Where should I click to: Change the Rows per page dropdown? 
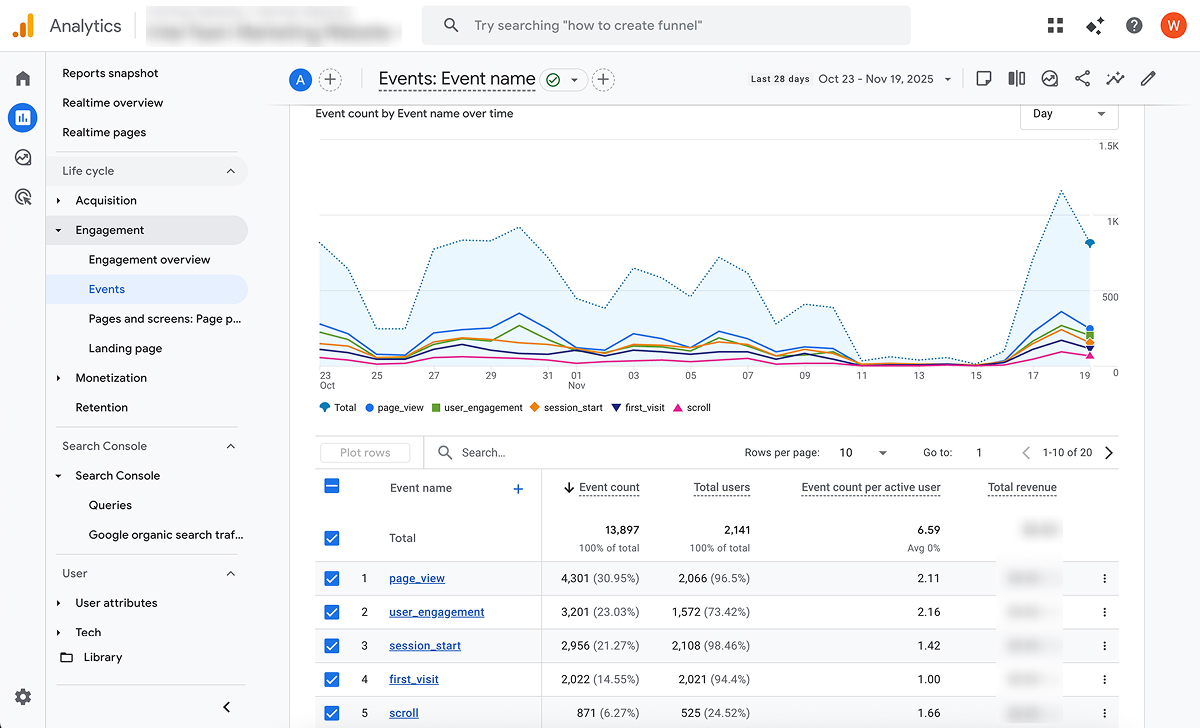point(860,452)
